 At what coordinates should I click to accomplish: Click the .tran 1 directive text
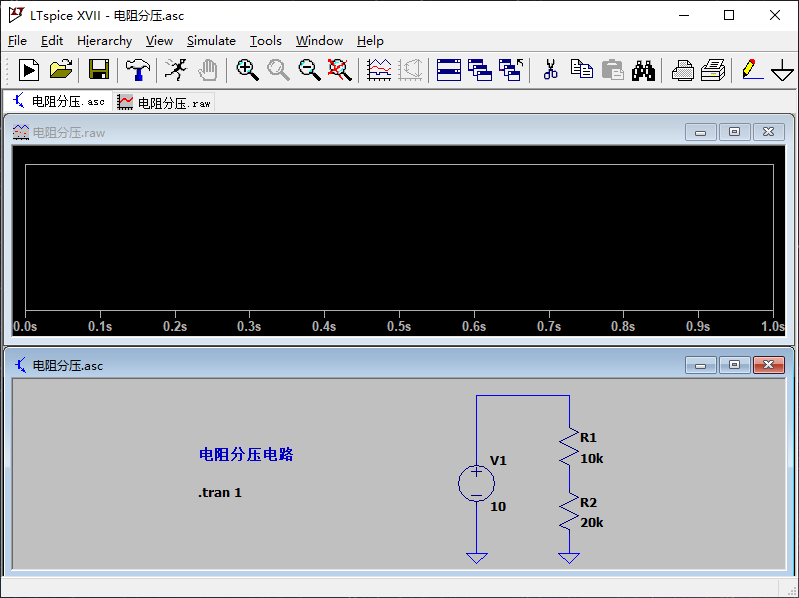tap(220, 493)
